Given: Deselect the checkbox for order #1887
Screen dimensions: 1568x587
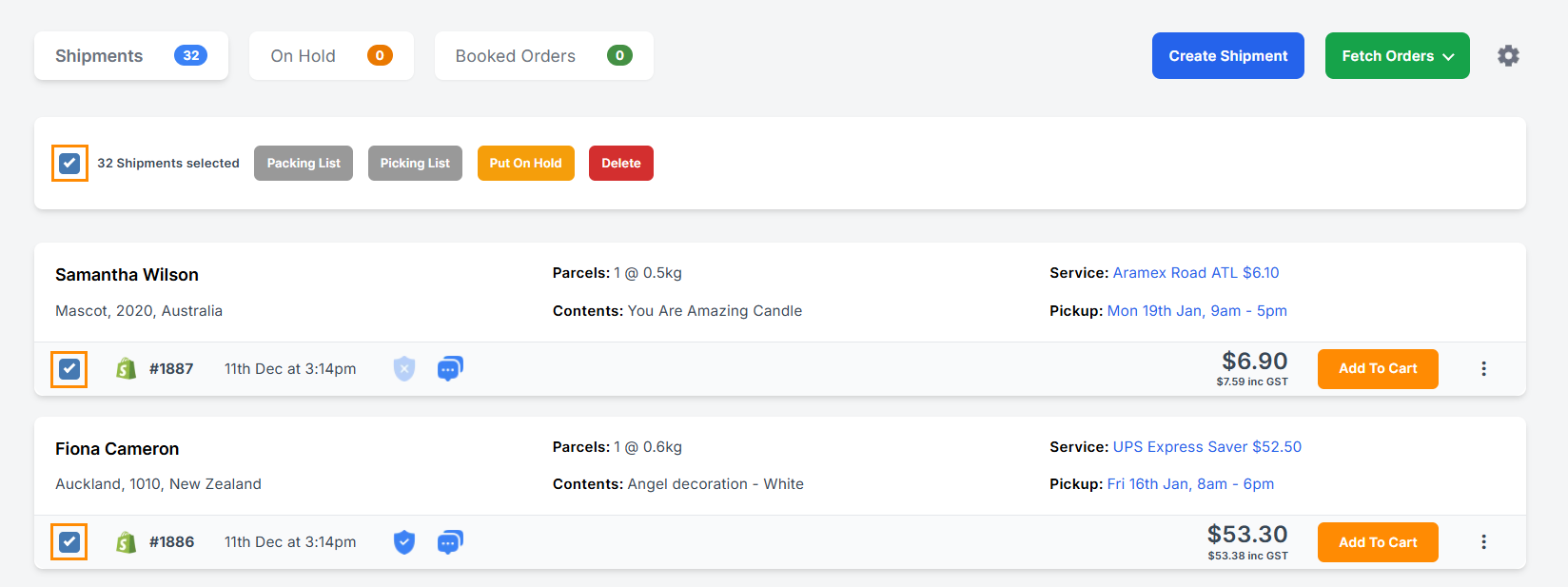Looking at the screenshot, I should coord(69,368).
